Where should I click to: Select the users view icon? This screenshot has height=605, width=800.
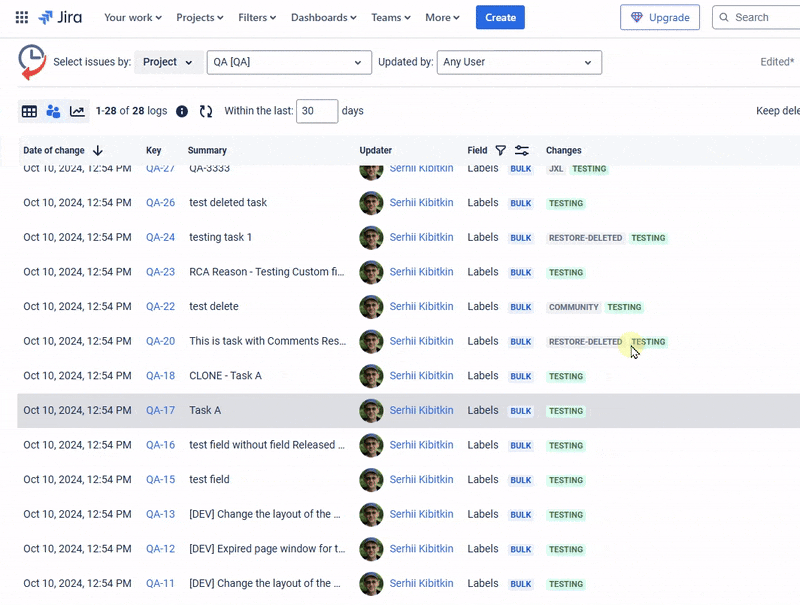(53, 111)
